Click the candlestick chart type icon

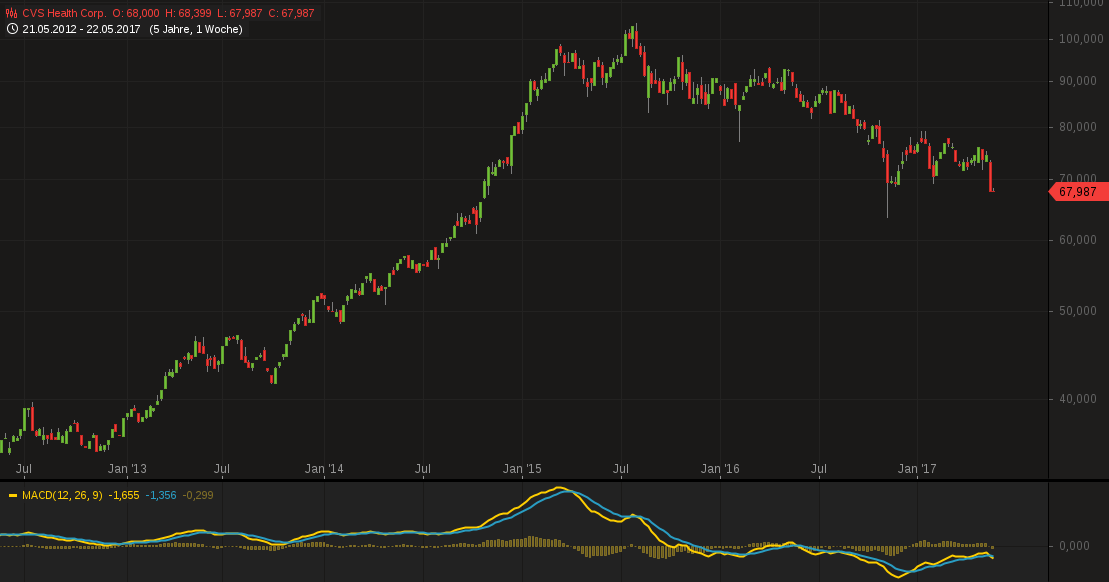(12, 13)
